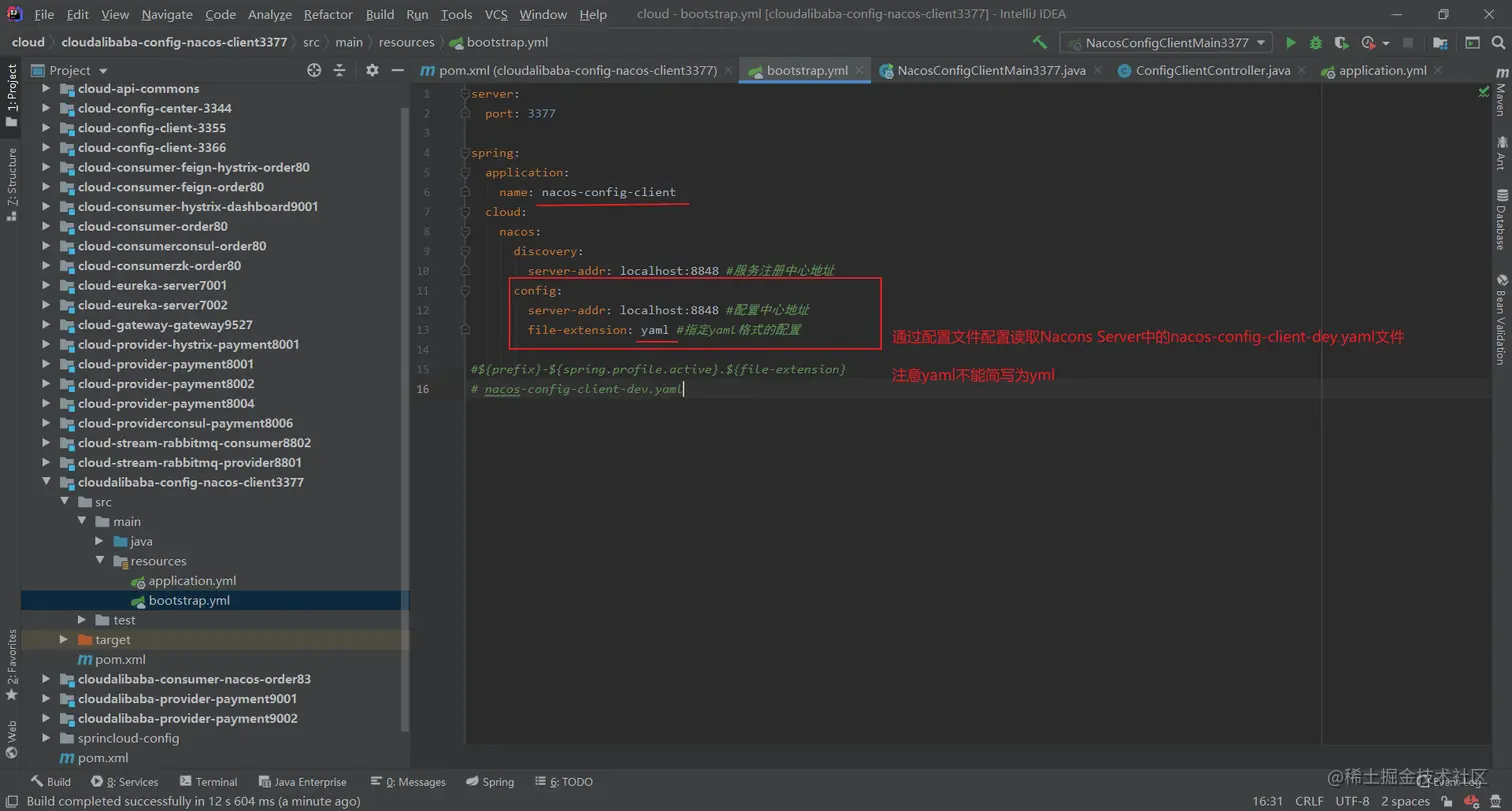Open the Bean Validation tool window
This screenshot has width=1512, height=811.
tap(1501, 319)
